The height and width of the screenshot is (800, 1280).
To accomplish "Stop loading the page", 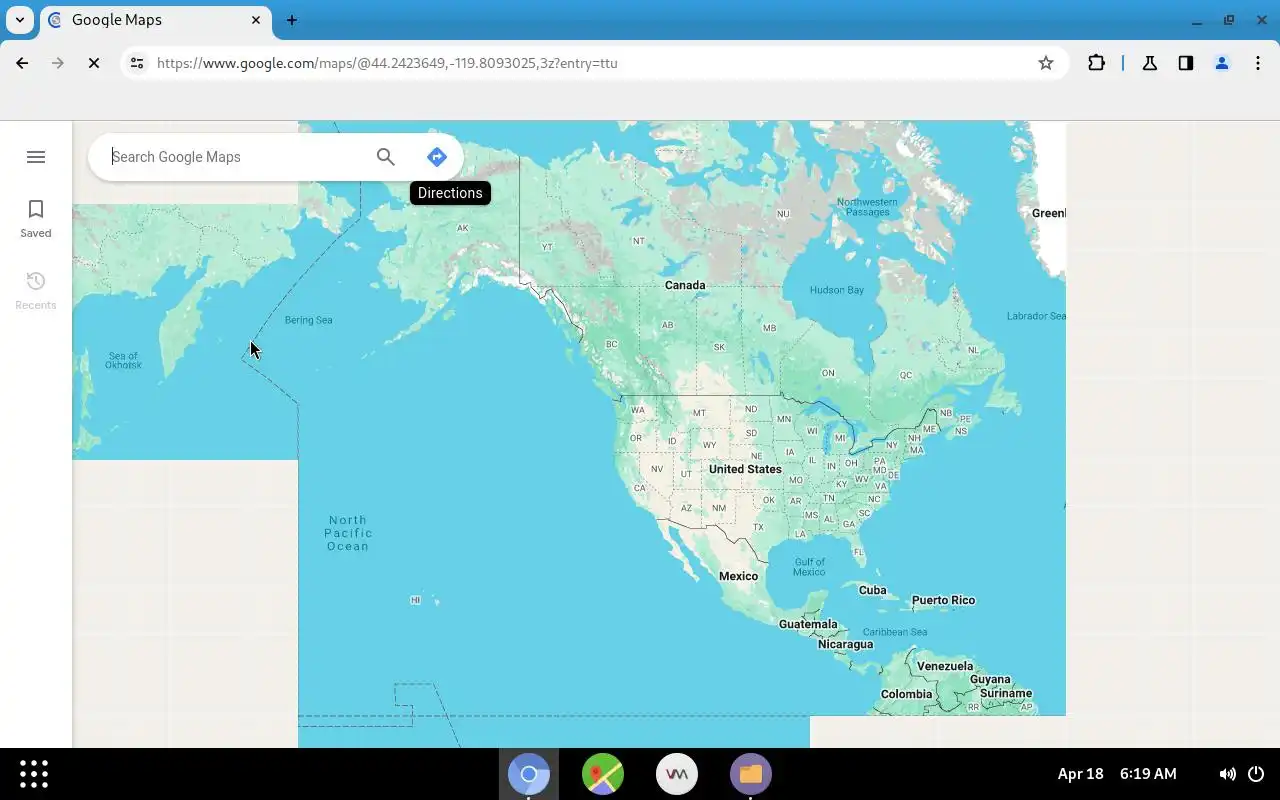I will (94, 63).
